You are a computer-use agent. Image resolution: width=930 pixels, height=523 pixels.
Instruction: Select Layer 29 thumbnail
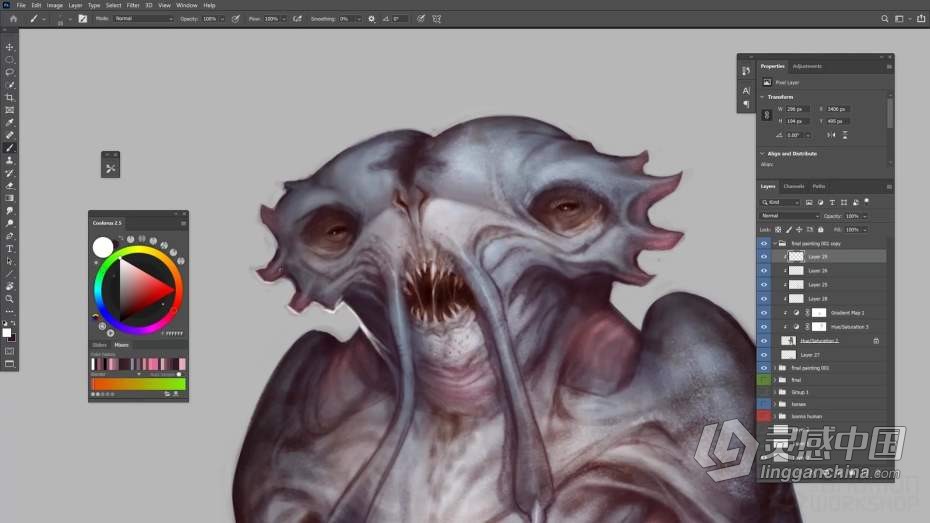796,257
